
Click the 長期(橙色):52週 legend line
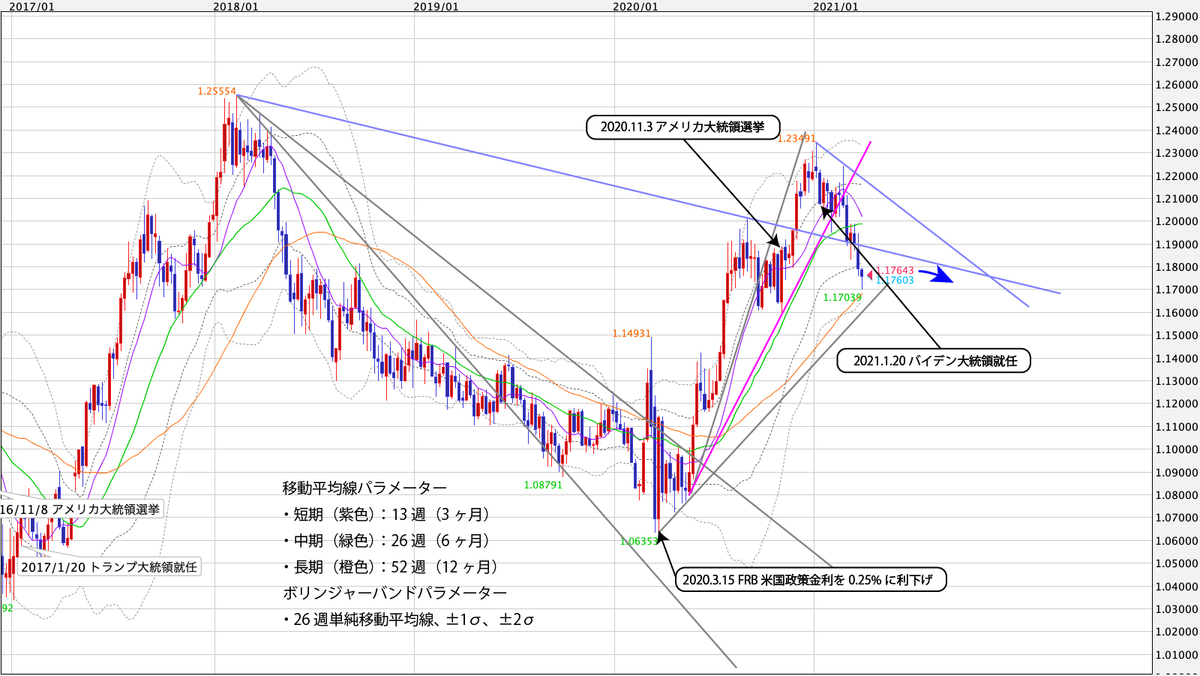pos(389,567)
